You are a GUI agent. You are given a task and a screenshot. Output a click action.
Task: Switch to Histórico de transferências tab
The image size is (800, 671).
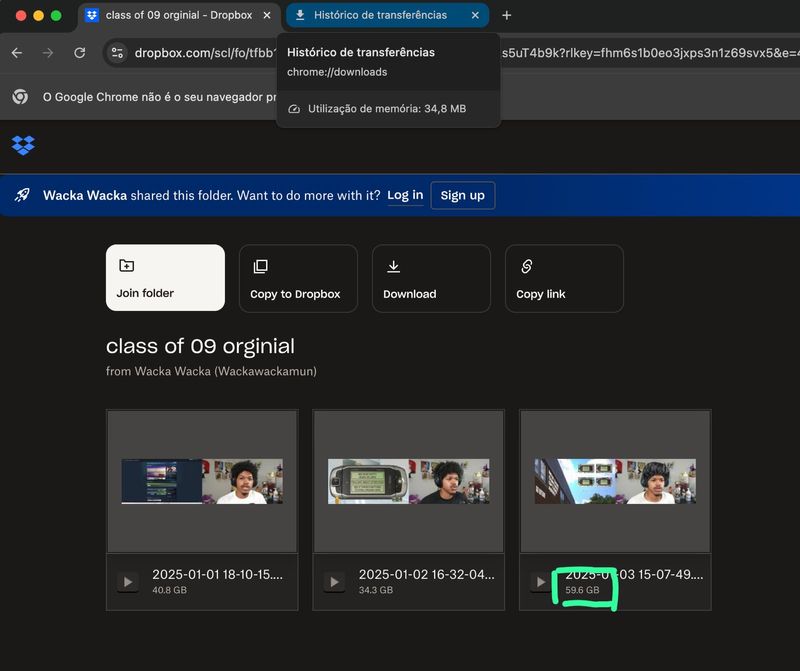click(x=380, y=15)
